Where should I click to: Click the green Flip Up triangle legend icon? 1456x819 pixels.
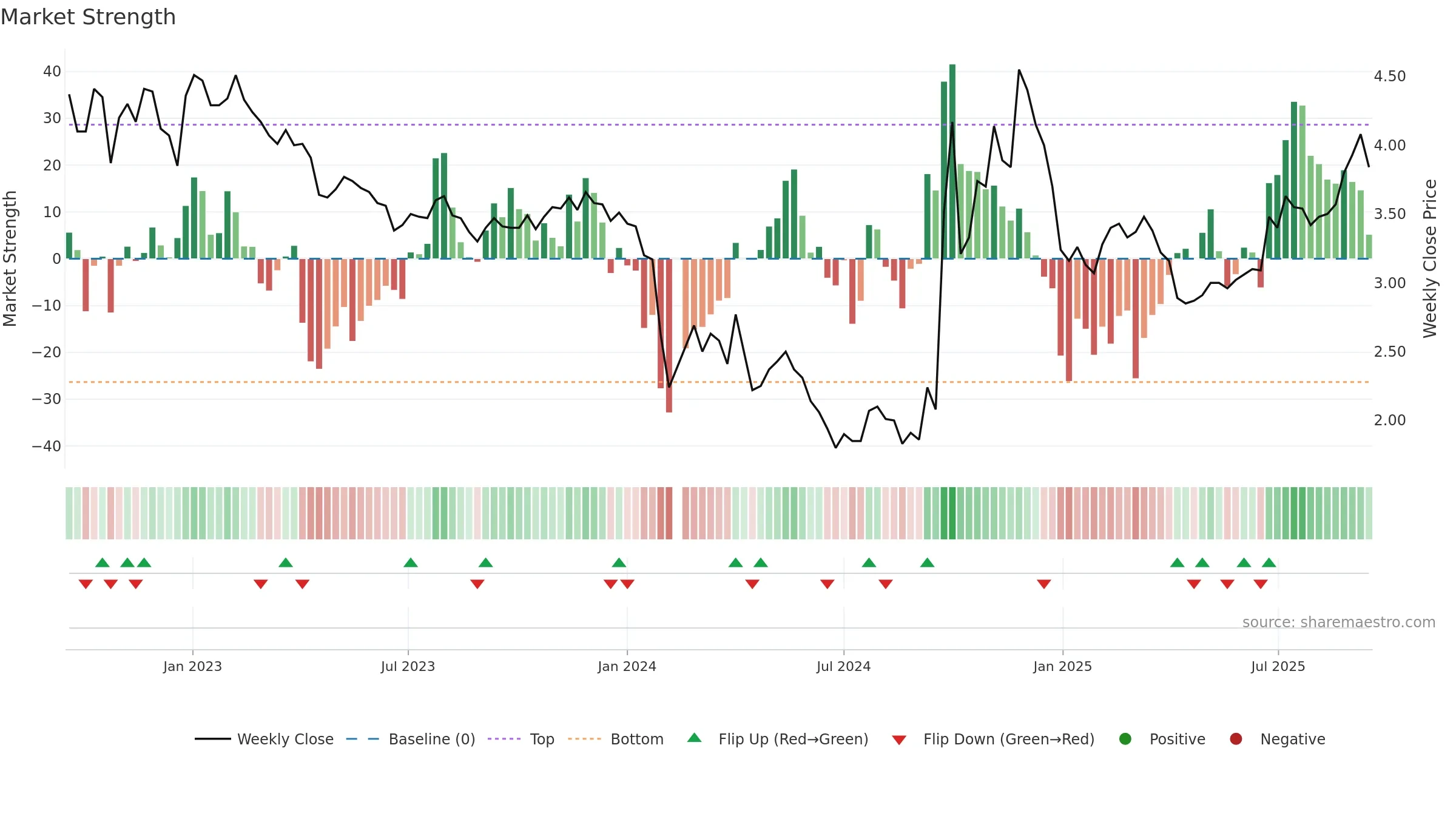(695, 738)
